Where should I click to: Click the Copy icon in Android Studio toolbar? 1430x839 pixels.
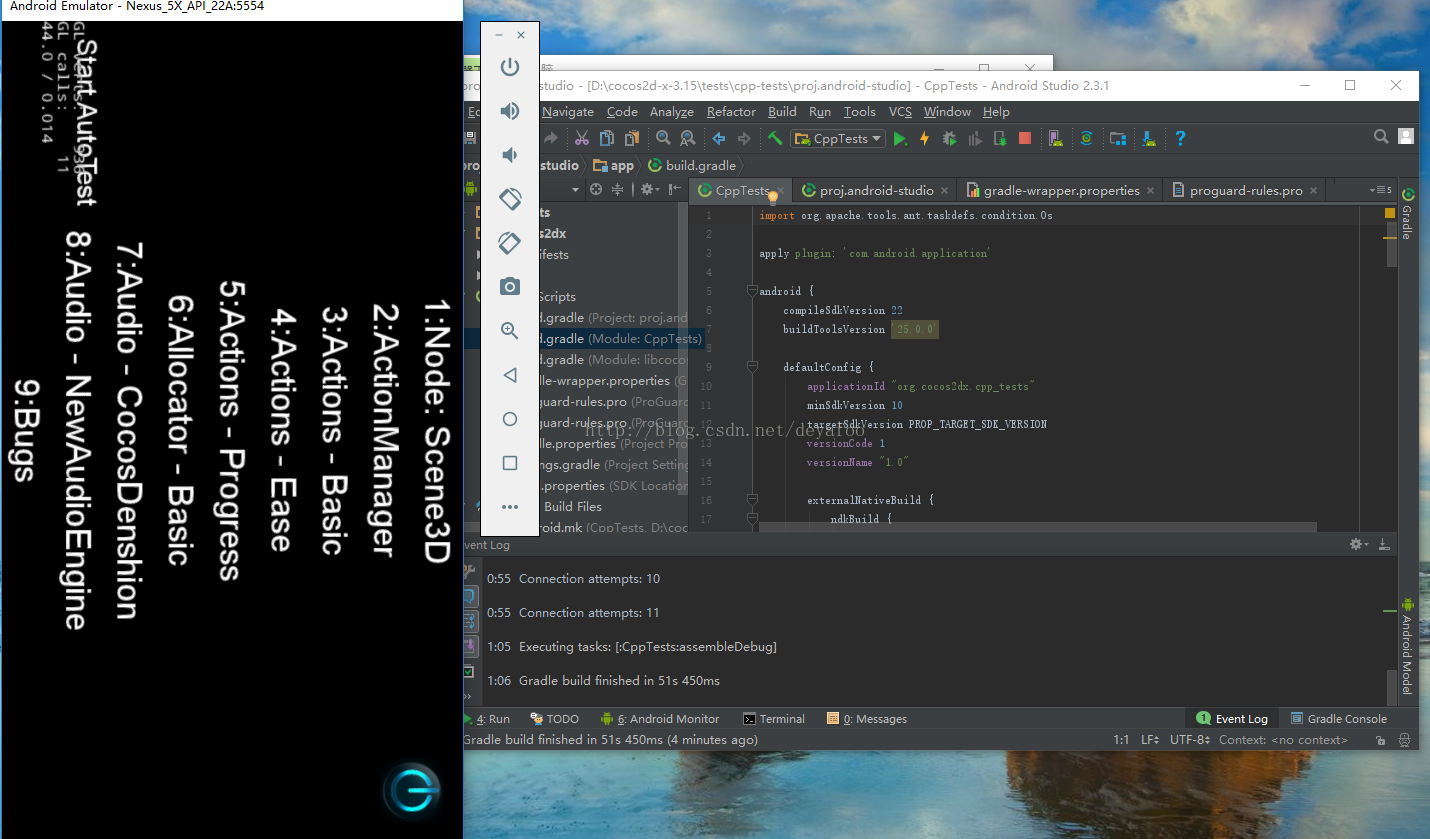(x=607, y=139)
